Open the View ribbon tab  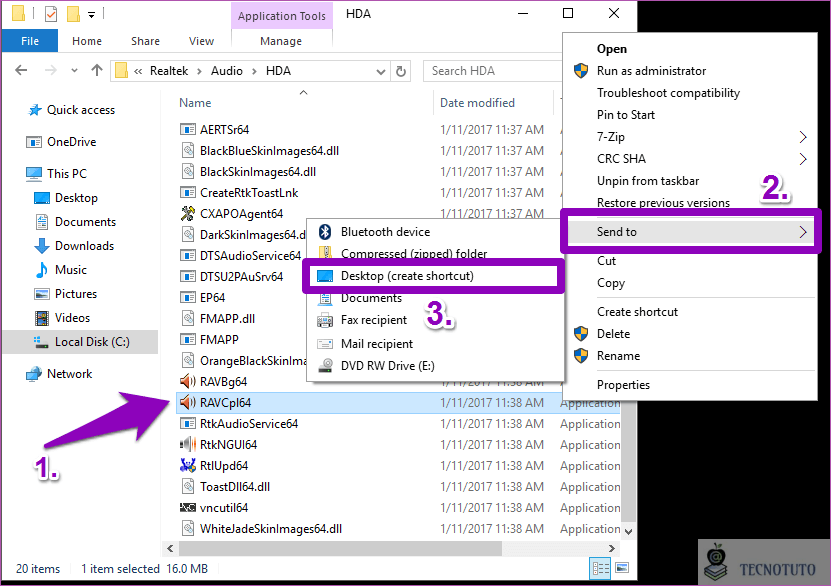pos(201,41)
